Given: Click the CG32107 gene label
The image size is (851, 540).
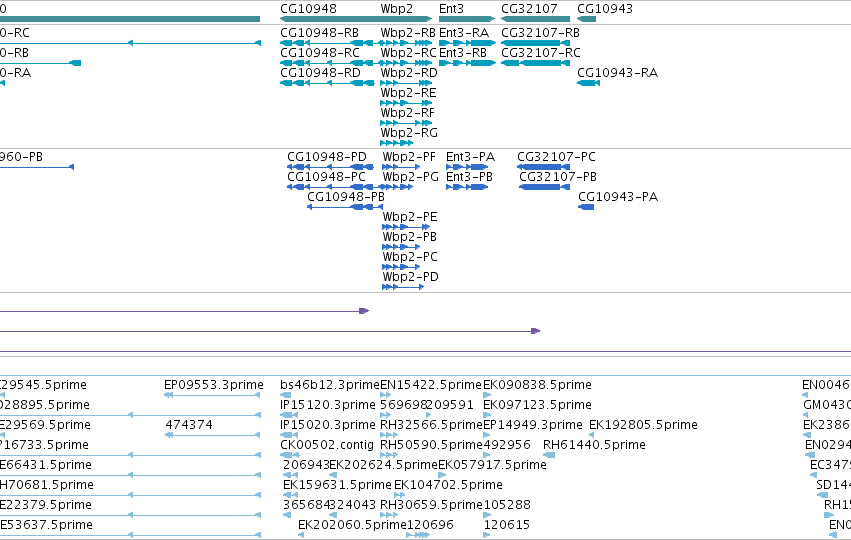Looking at the screenshot, I should click(x=529, y=9).
